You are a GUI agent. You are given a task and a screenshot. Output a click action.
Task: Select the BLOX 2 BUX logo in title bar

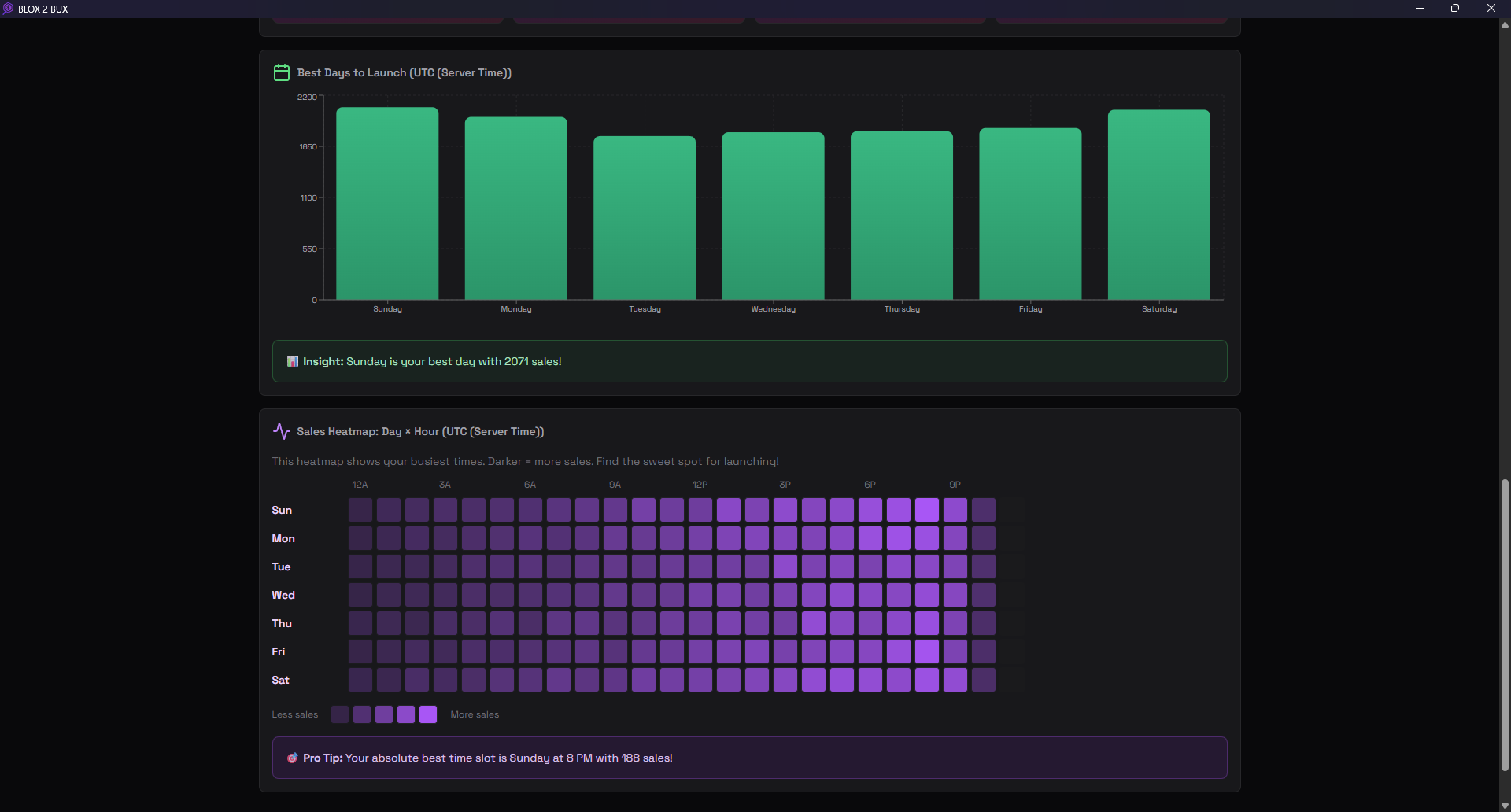9,9
